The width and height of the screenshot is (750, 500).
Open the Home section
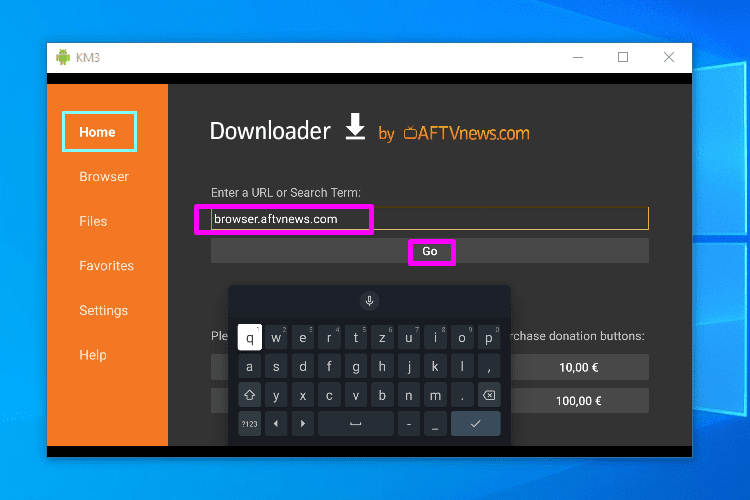point(99,132)
